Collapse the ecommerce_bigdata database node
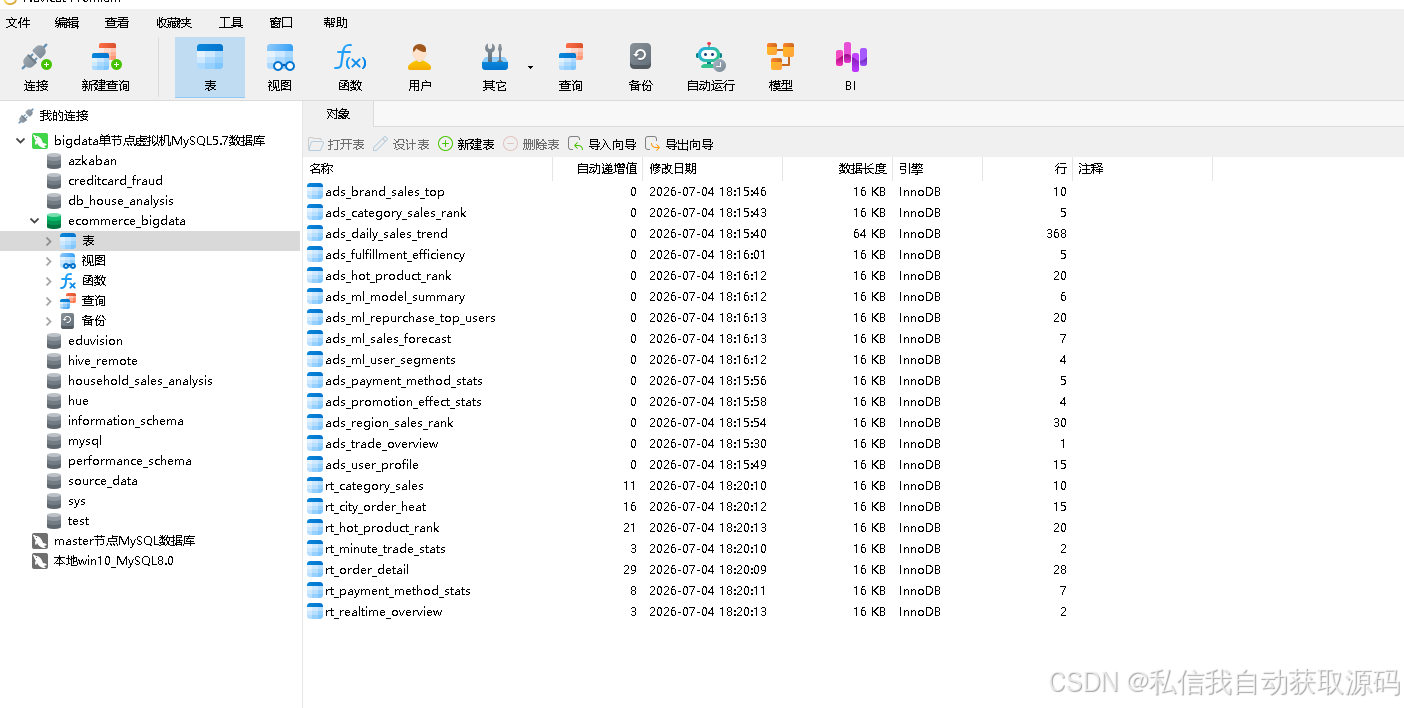The height and width of the screenshot is (708, 1404). [x=35, y=221]
